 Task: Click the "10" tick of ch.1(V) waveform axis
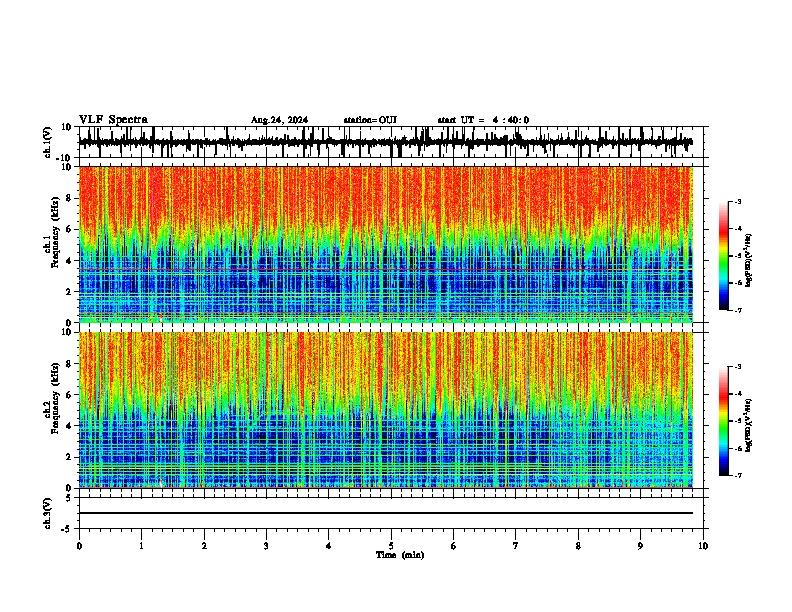[x=67, y=127]
